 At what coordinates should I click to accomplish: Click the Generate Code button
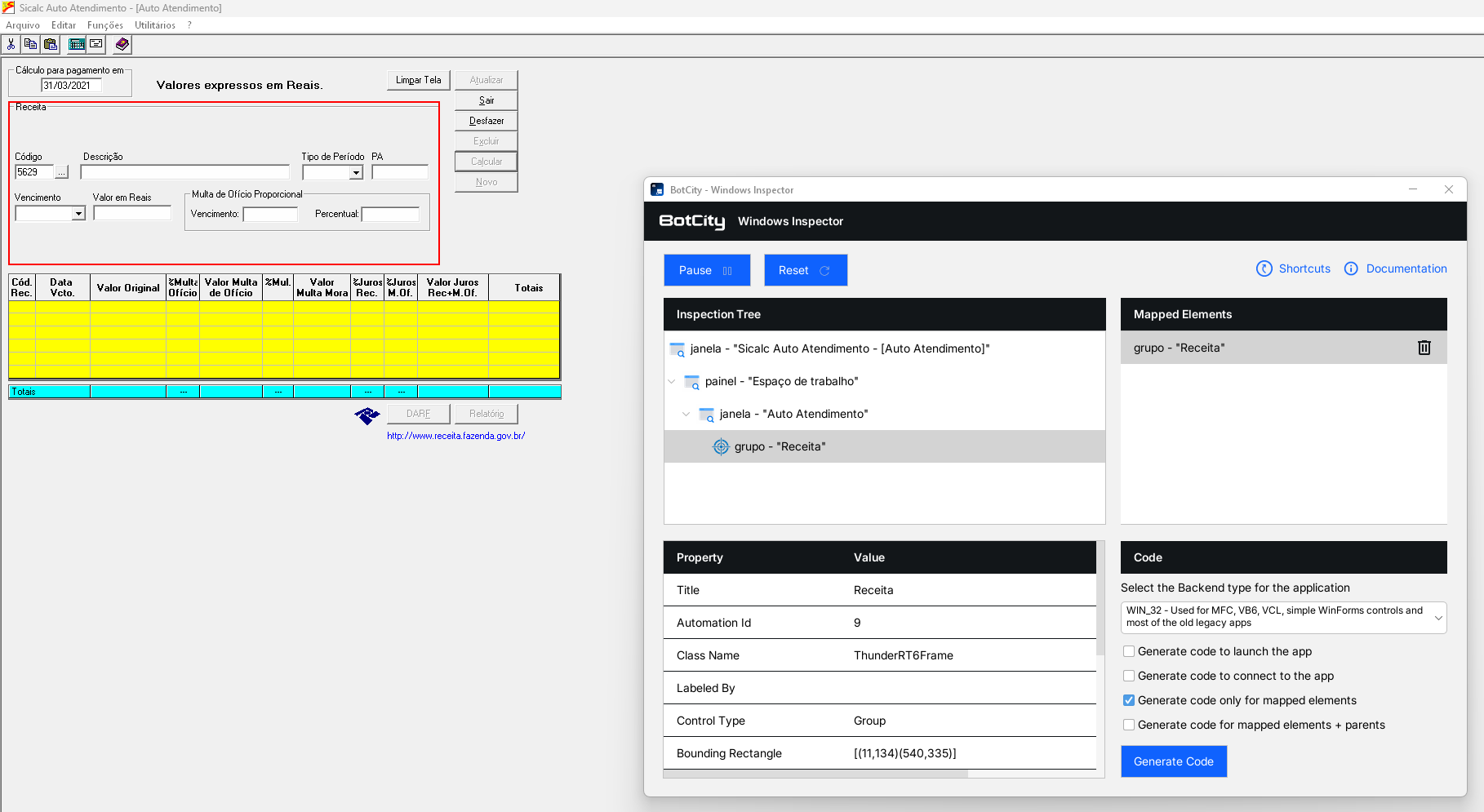pyautogui.click(x=1173, y=761)
